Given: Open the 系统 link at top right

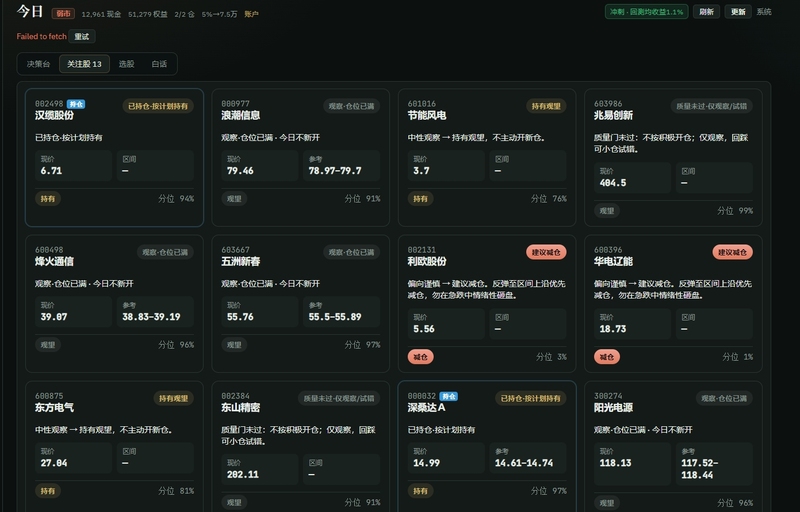Looking at the screenshot, I should (x=764, y=12).
